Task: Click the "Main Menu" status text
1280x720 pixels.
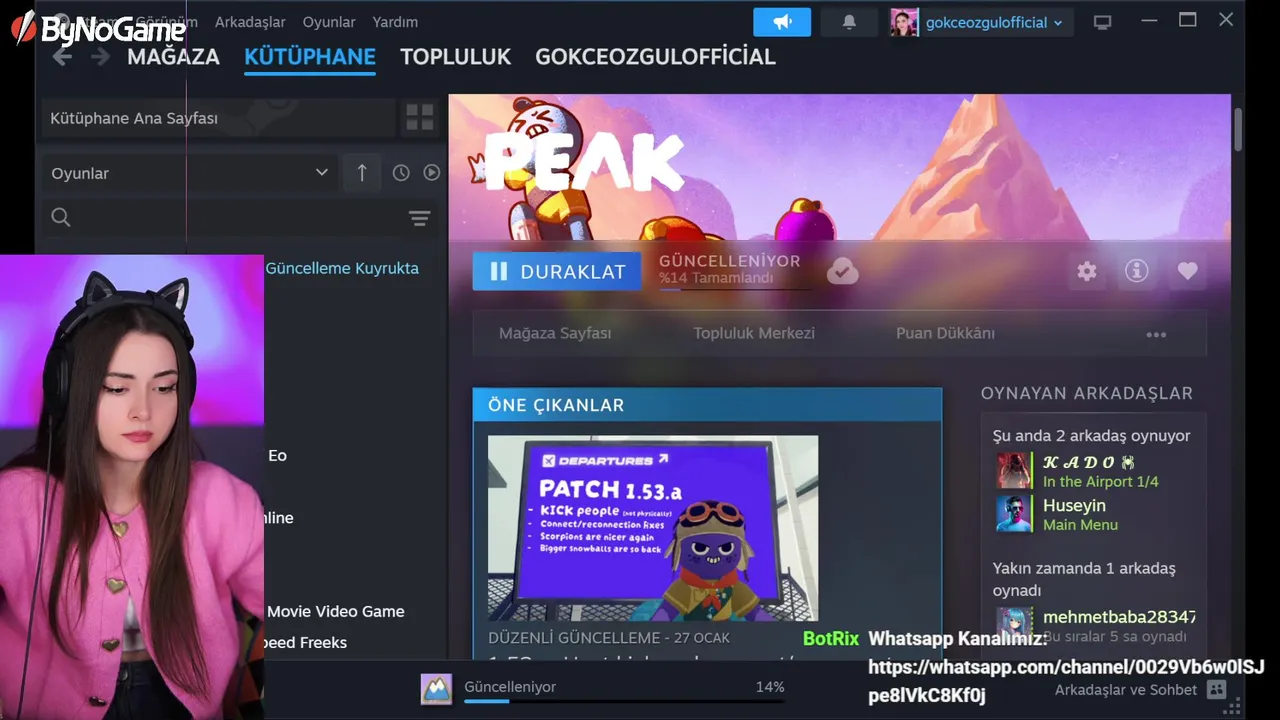Action: (x=1080, y=525)
